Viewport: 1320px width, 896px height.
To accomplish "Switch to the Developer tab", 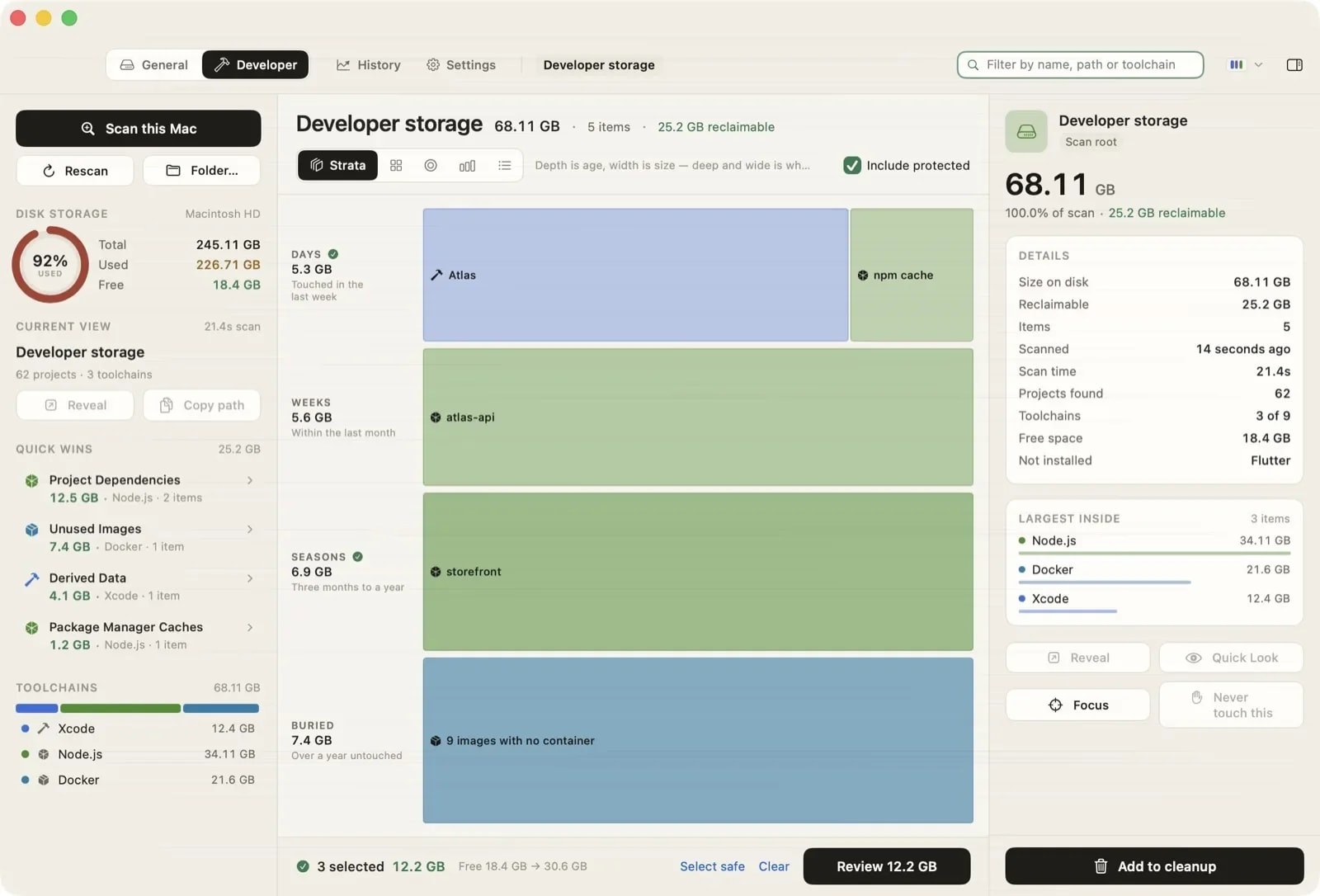I will 256,64.
